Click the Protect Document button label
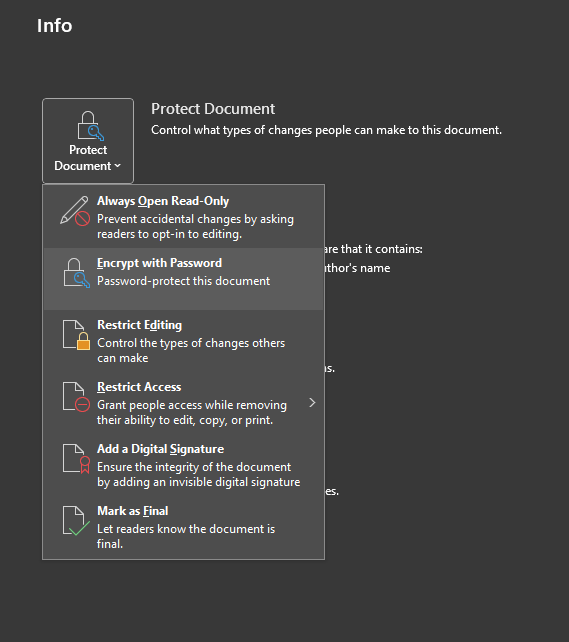This screenshot has height=642, width=569. (x=88, y=158)
